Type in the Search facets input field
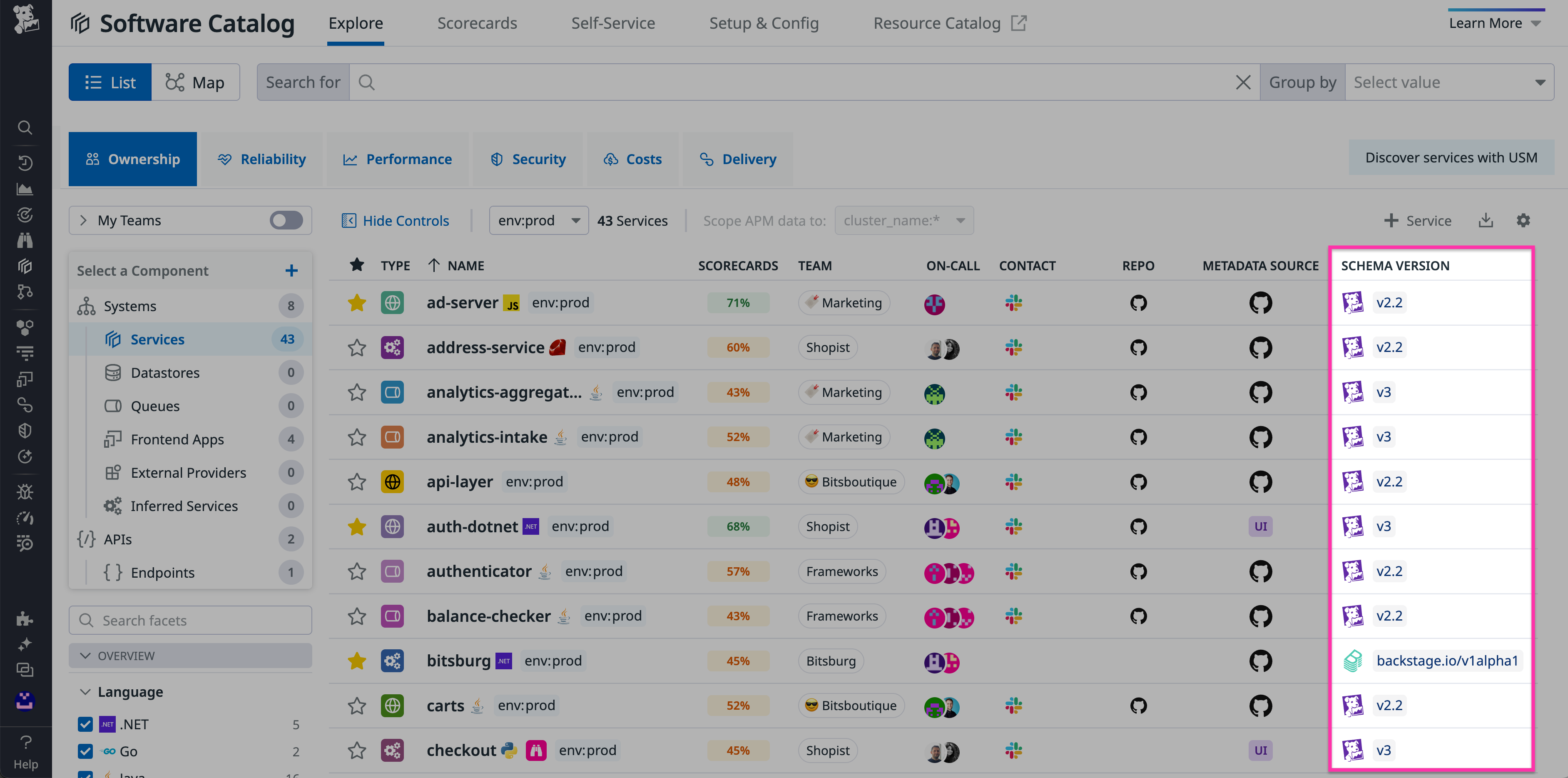This screenshot has height=778, width=1568. (191, 620)
